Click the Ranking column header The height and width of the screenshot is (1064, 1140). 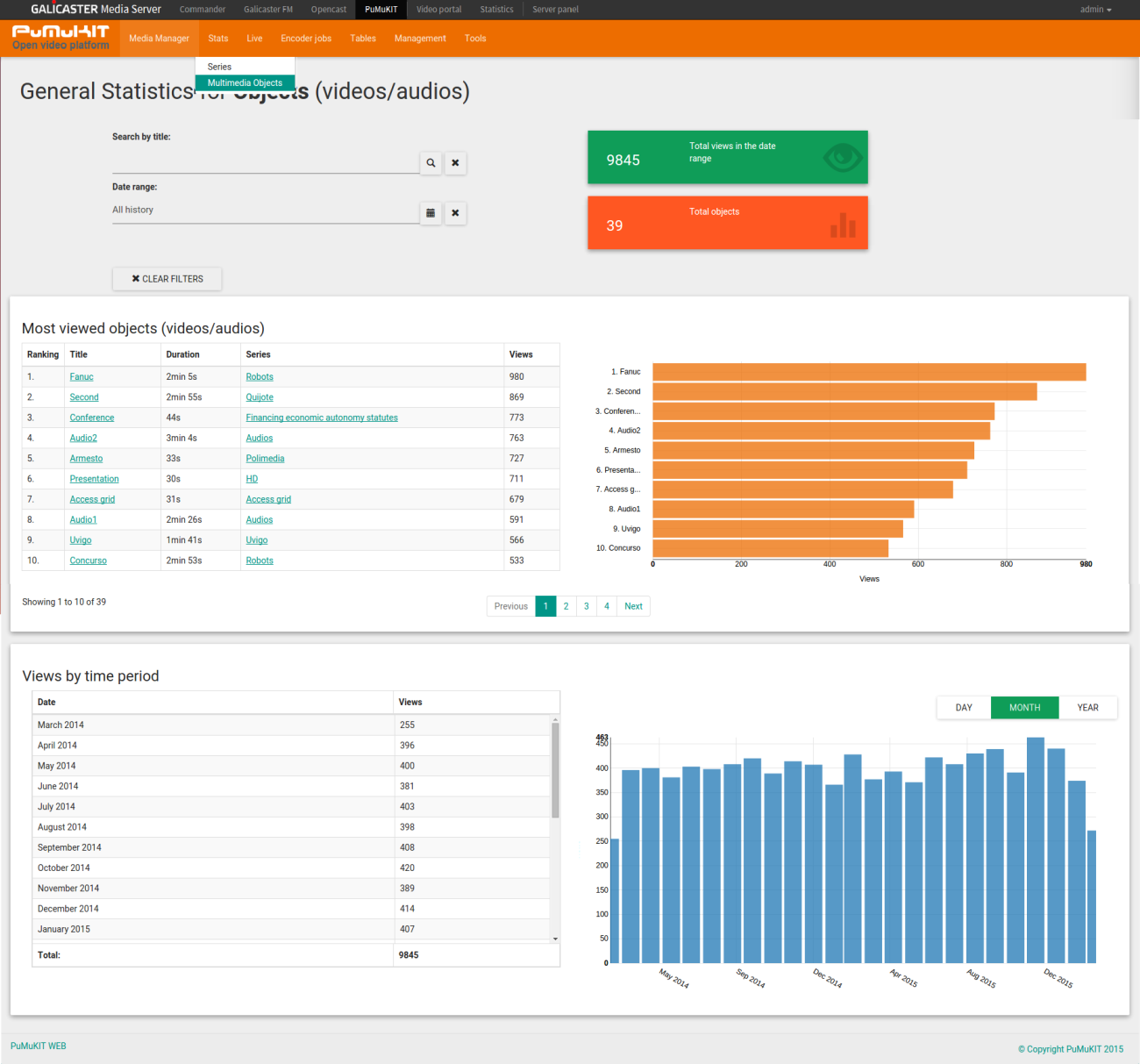click(43, 354)
